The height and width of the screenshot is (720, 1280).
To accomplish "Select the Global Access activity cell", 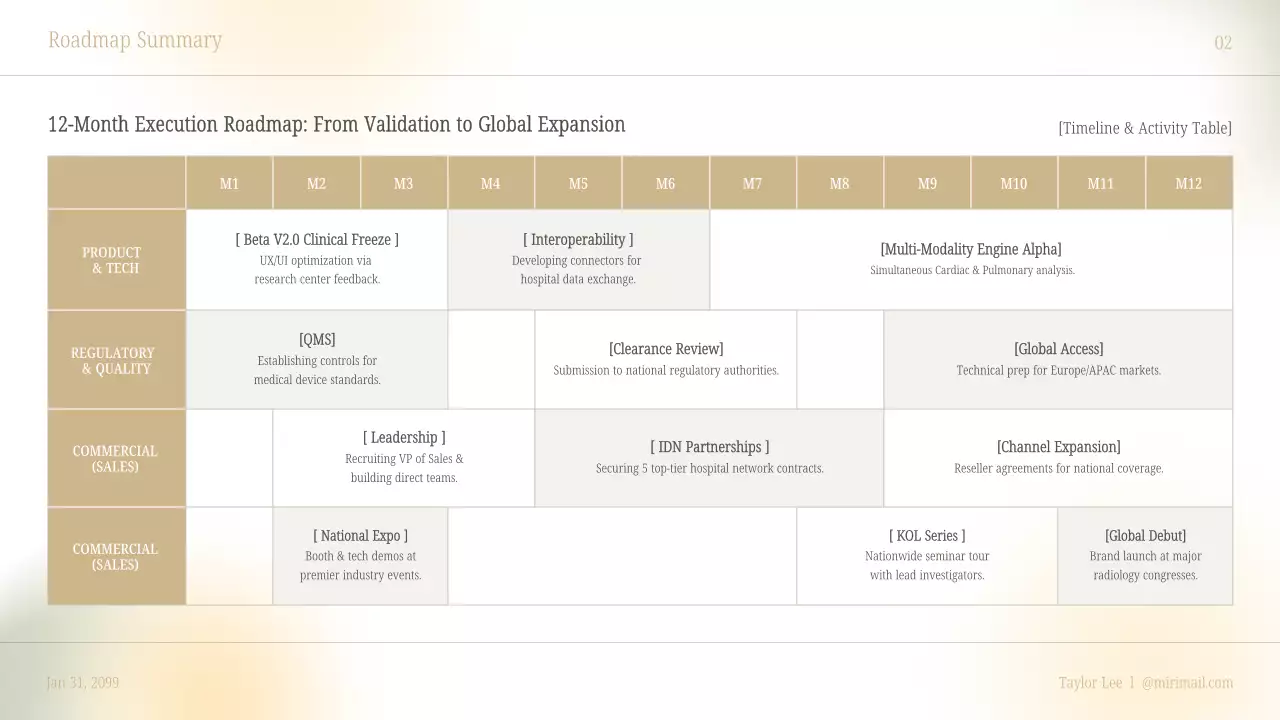I will (x=1058, y=359).
